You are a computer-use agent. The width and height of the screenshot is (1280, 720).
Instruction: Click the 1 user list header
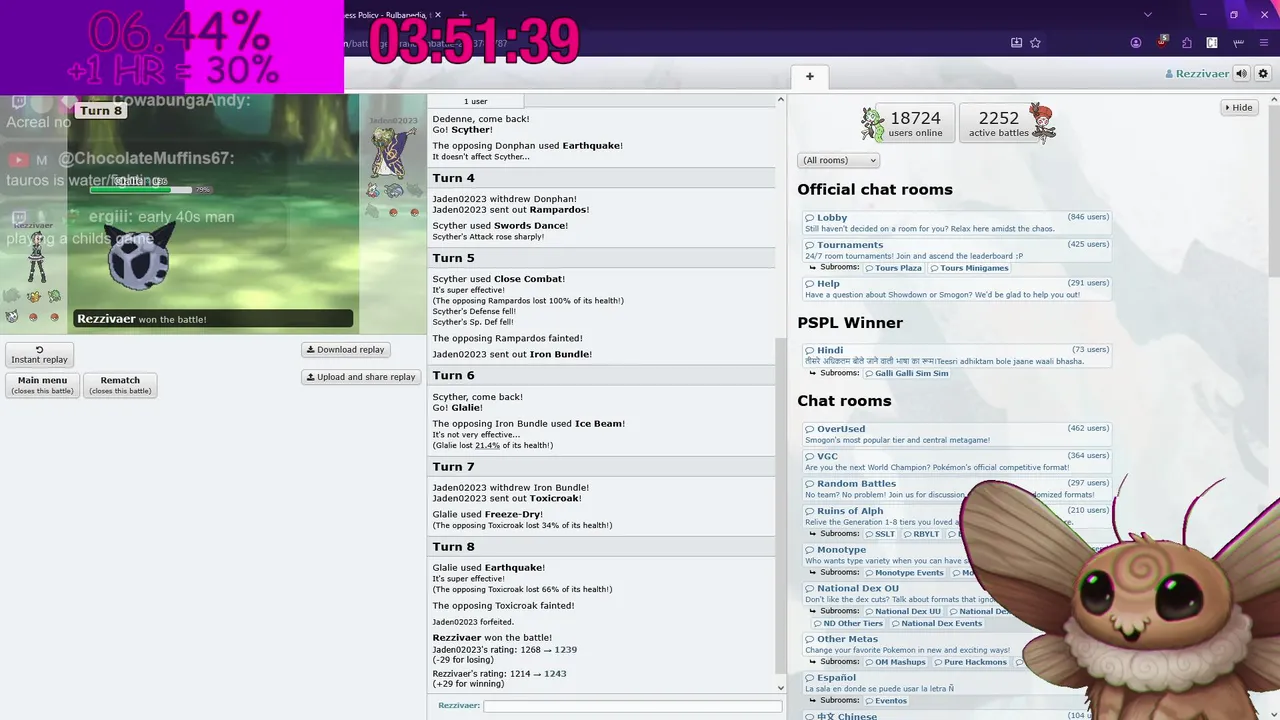476,101
